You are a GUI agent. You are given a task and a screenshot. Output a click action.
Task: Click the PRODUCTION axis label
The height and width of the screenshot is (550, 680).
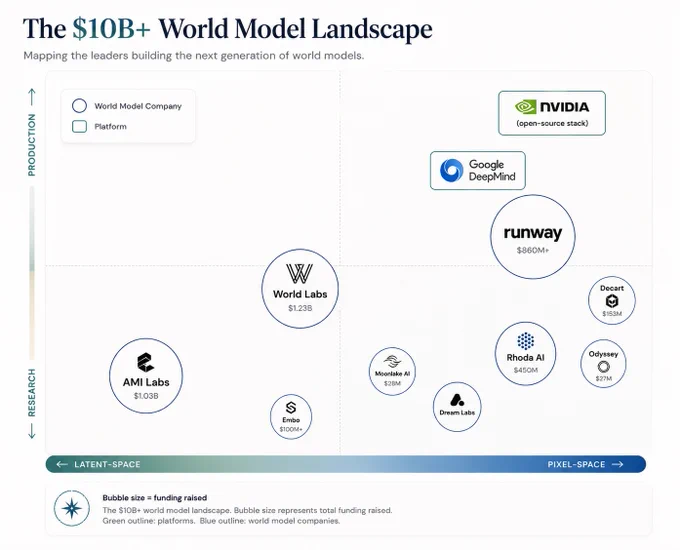(32, 145)
